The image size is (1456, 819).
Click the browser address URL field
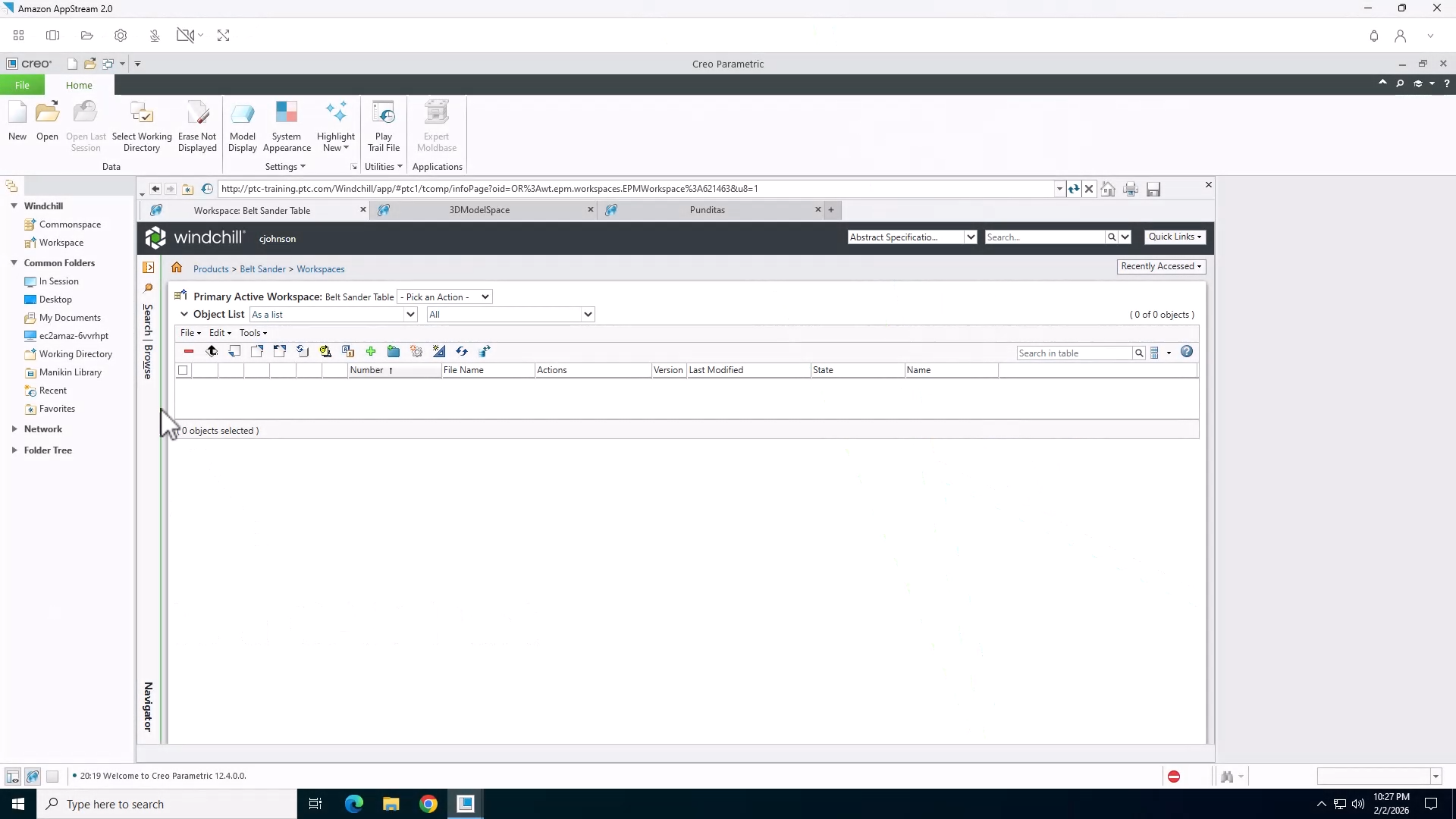[x=635, y=189]
